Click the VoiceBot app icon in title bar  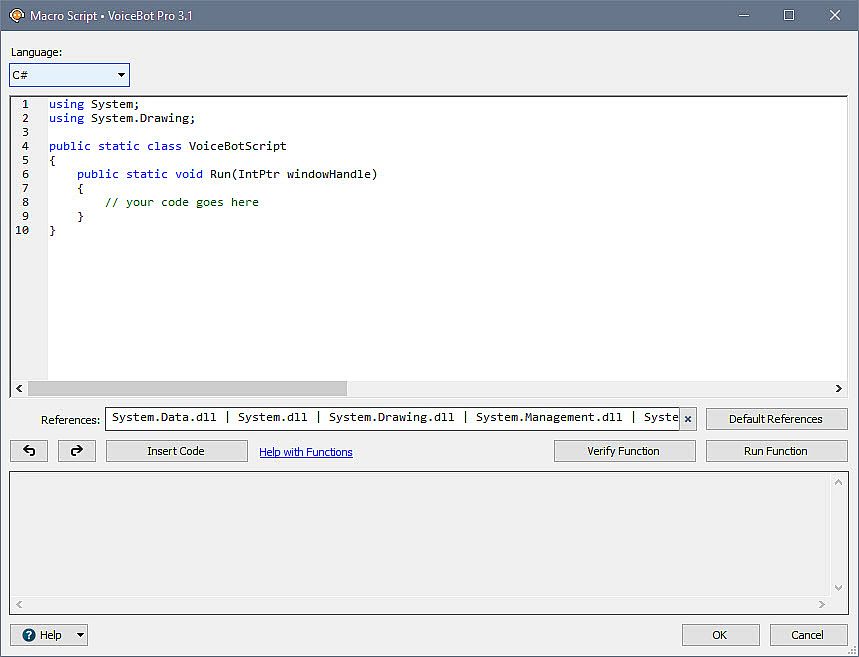coord(16,16)
